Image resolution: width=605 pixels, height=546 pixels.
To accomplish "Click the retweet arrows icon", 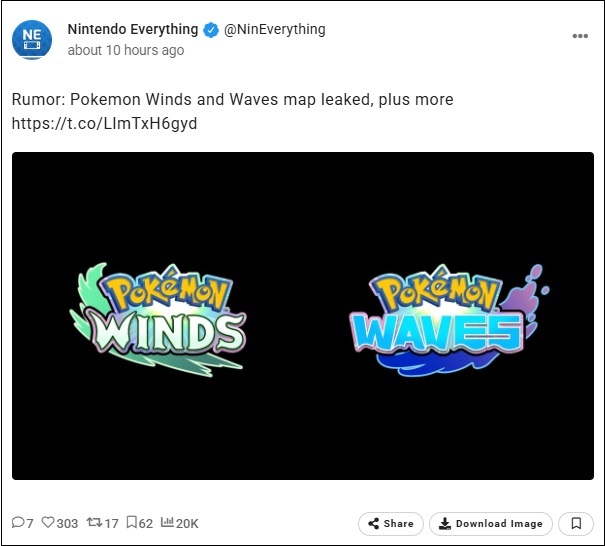I will [94, 522].
